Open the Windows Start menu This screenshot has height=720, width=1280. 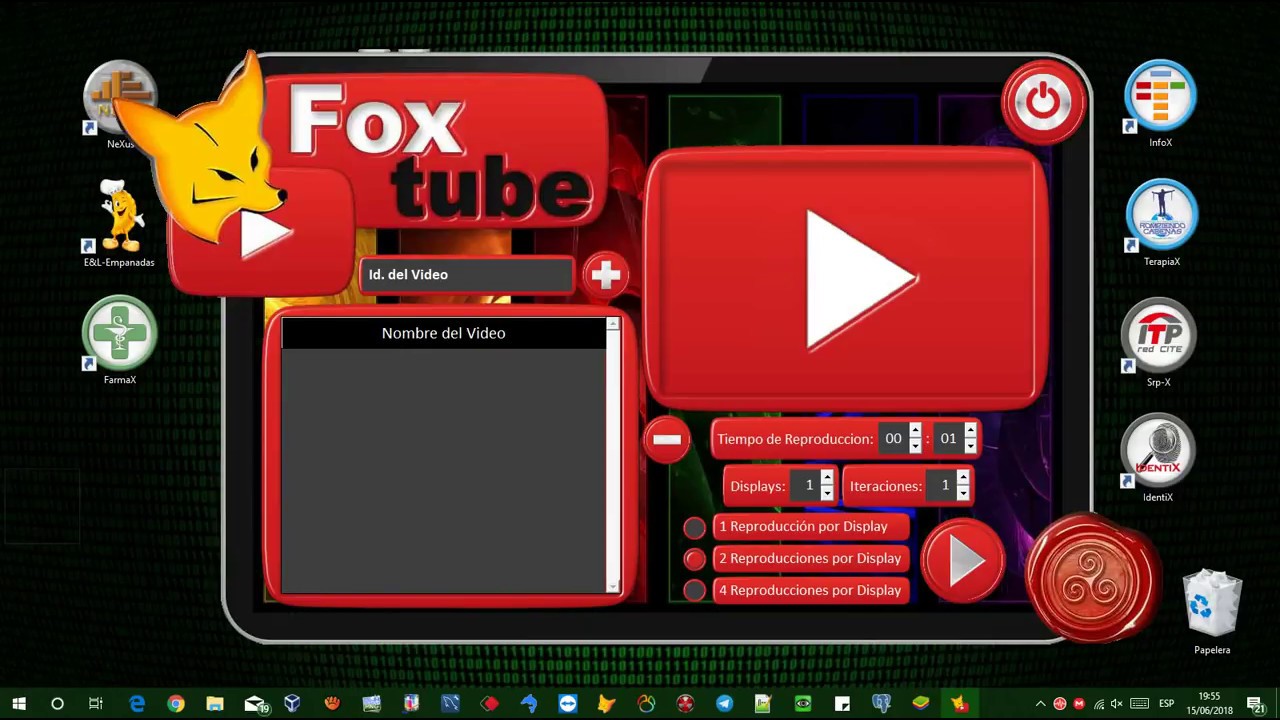tap(18, 704)
